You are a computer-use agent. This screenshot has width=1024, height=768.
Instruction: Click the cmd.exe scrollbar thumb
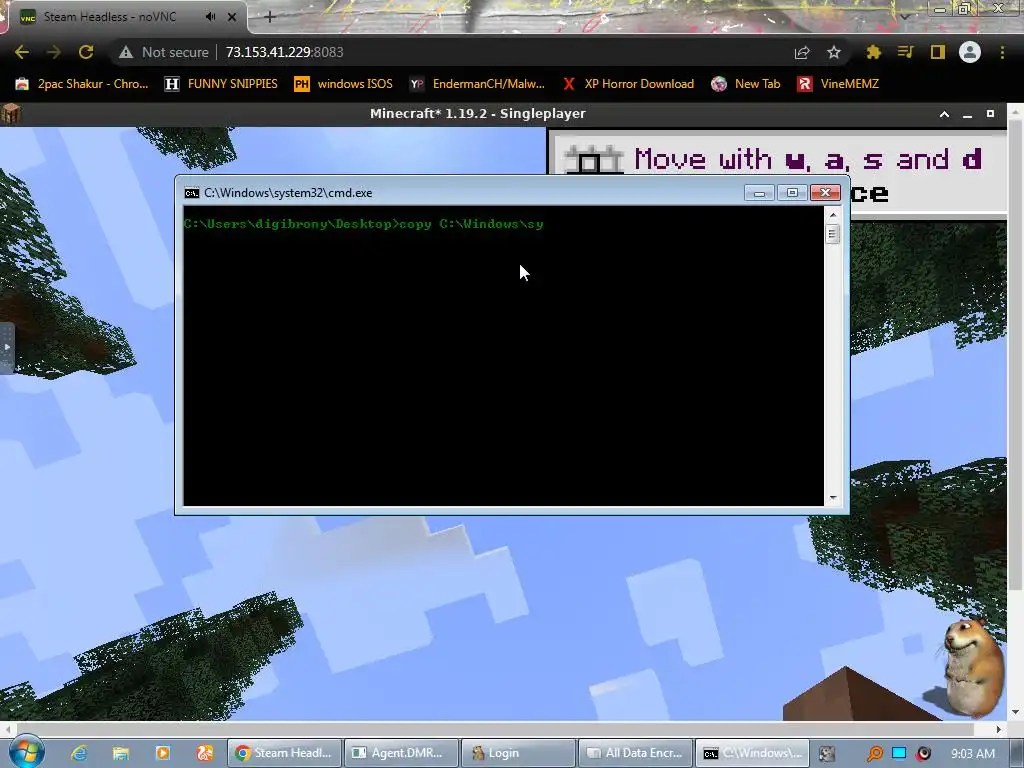click(x=833, y=234)
